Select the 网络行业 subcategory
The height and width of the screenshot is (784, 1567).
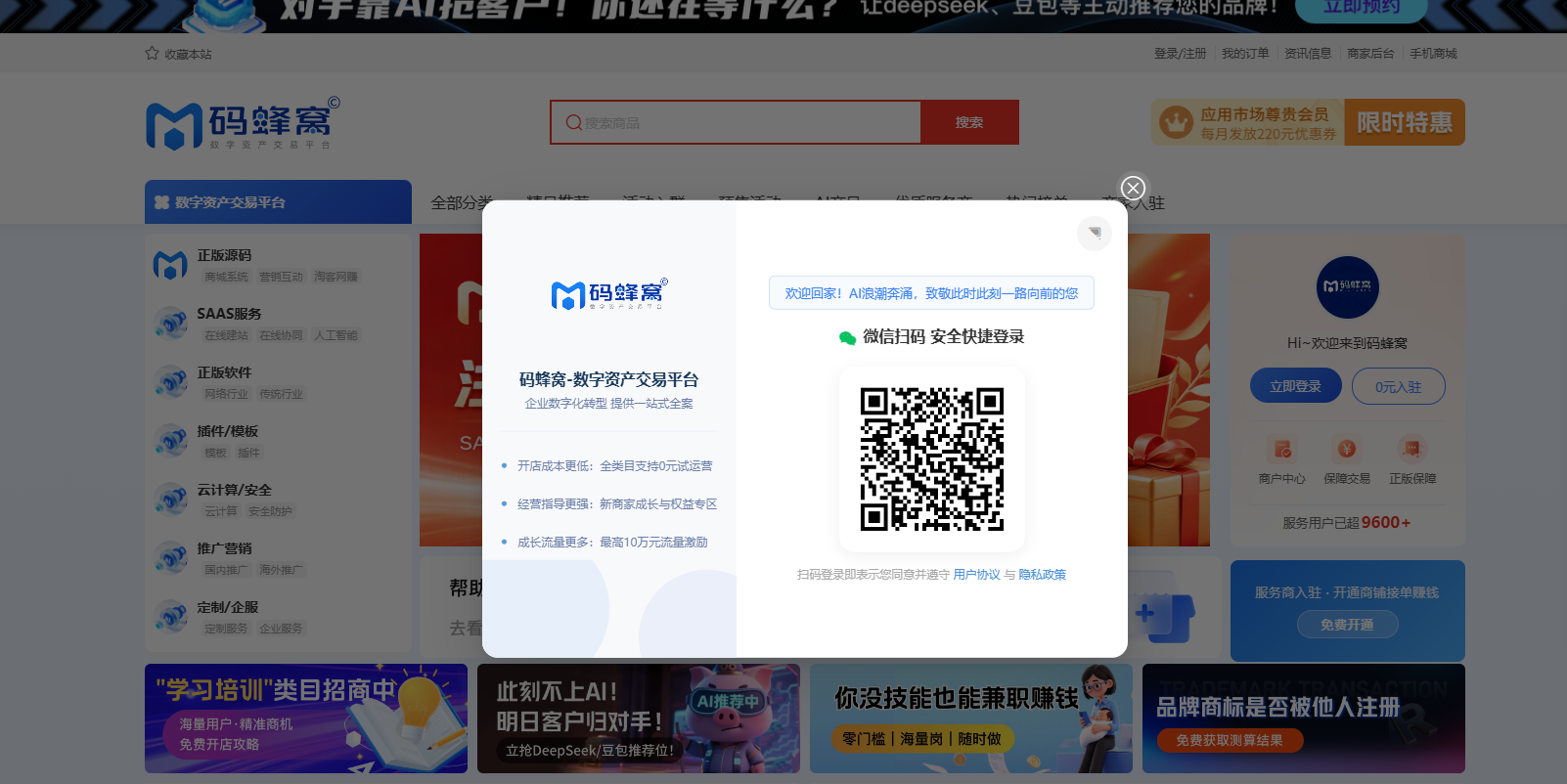(226, 394)
